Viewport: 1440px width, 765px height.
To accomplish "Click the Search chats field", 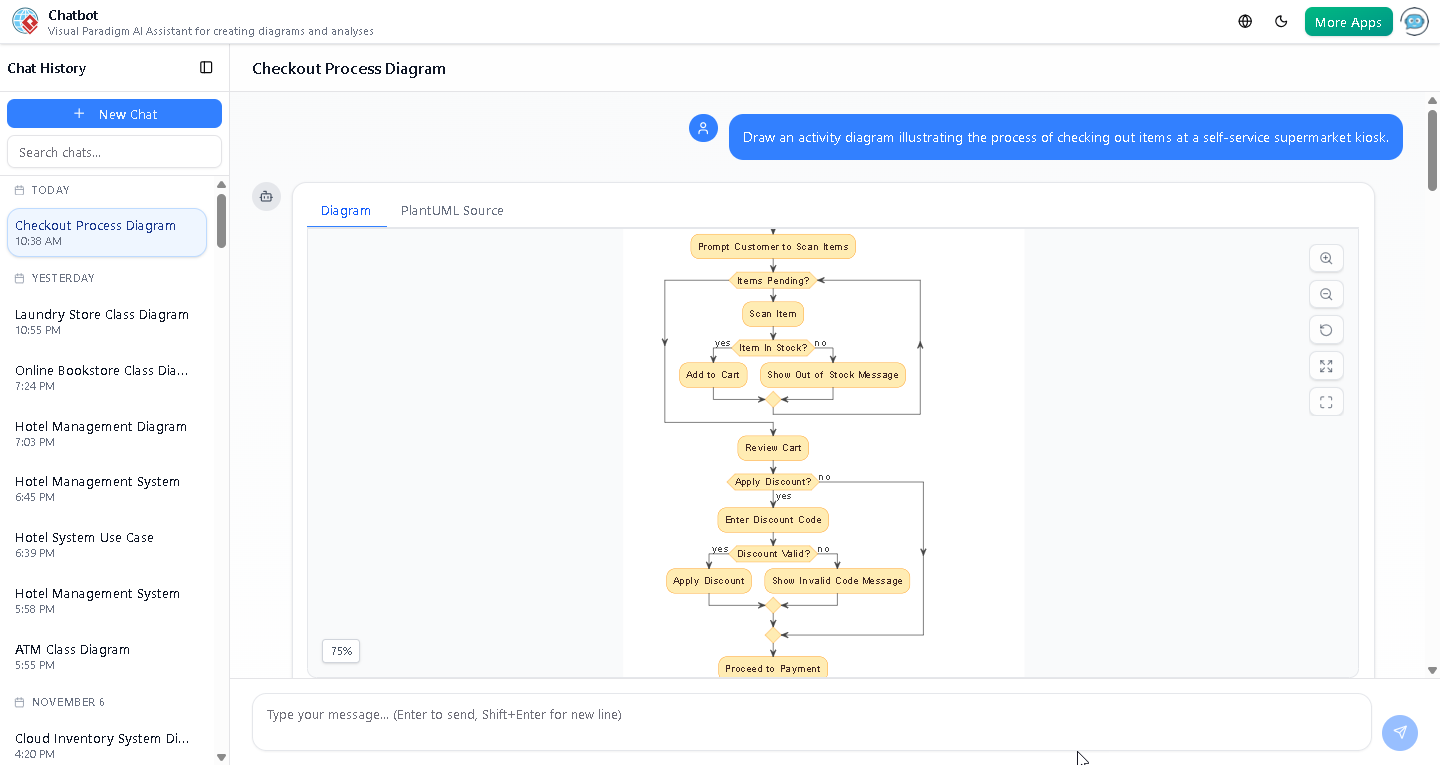I will click(x=114, y=151).
